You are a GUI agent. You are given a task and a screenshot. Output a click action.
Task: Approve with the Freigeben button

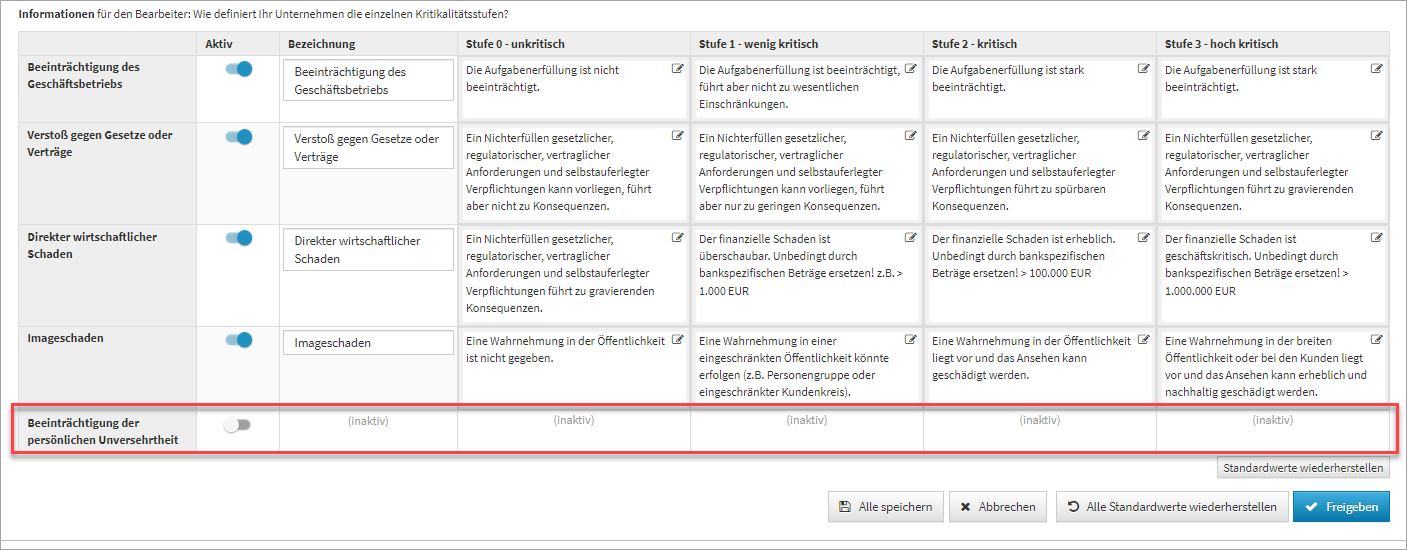pos(1340,507)
